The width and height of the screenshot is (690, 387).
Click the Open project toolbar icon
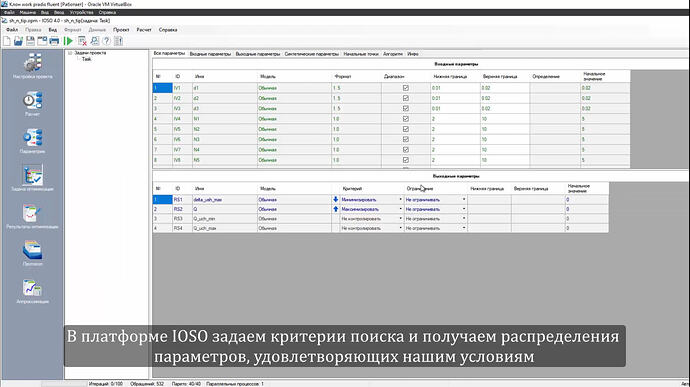18,41
